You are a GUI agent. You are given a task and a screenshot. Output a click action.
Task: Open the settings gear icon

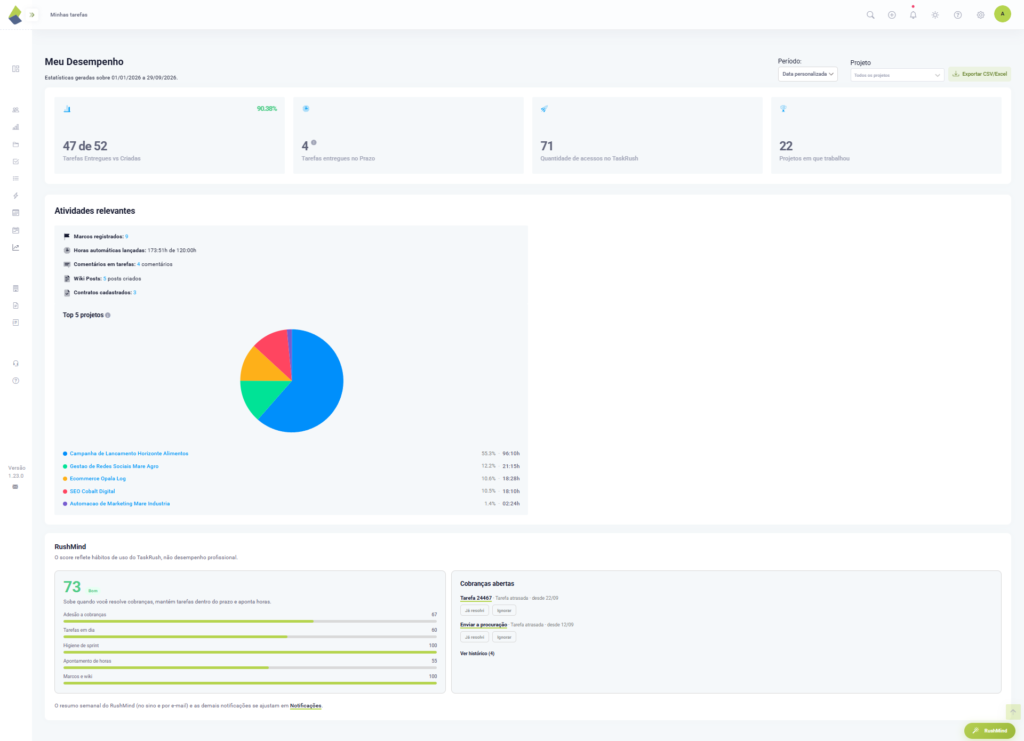click(x=980, y=14)
